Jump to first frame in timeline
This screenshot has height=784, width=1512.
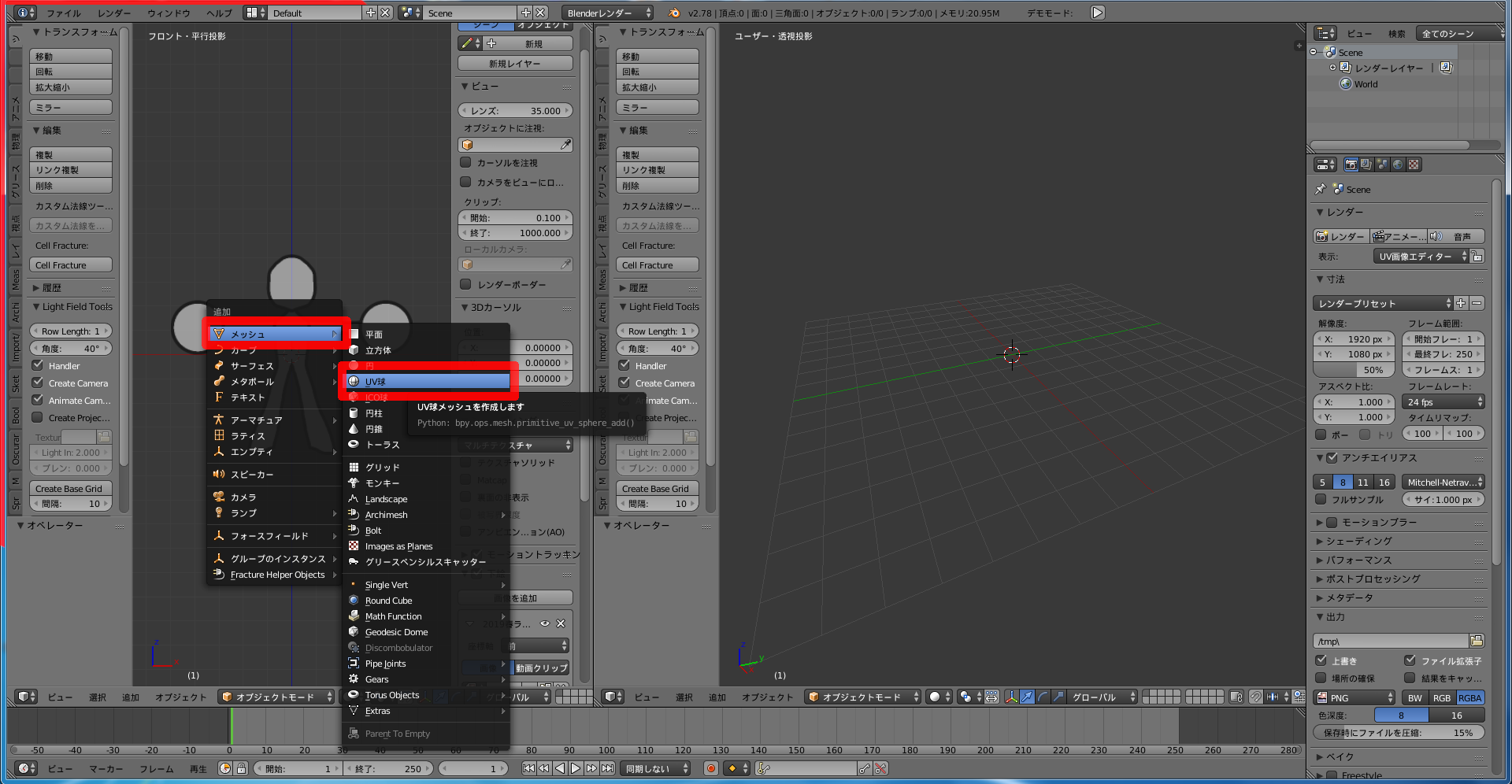(528, 768)
